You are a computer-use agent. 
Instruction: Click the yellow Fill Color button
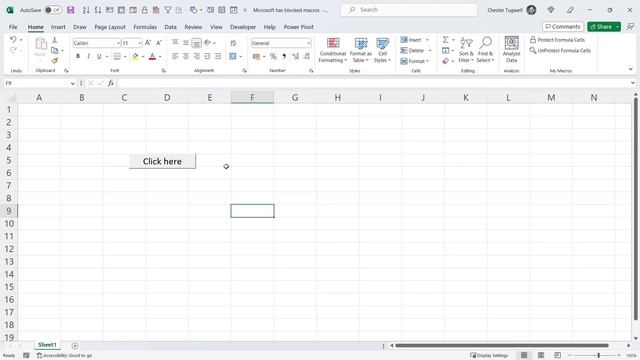pyautogui.click(x=136, y=56)
